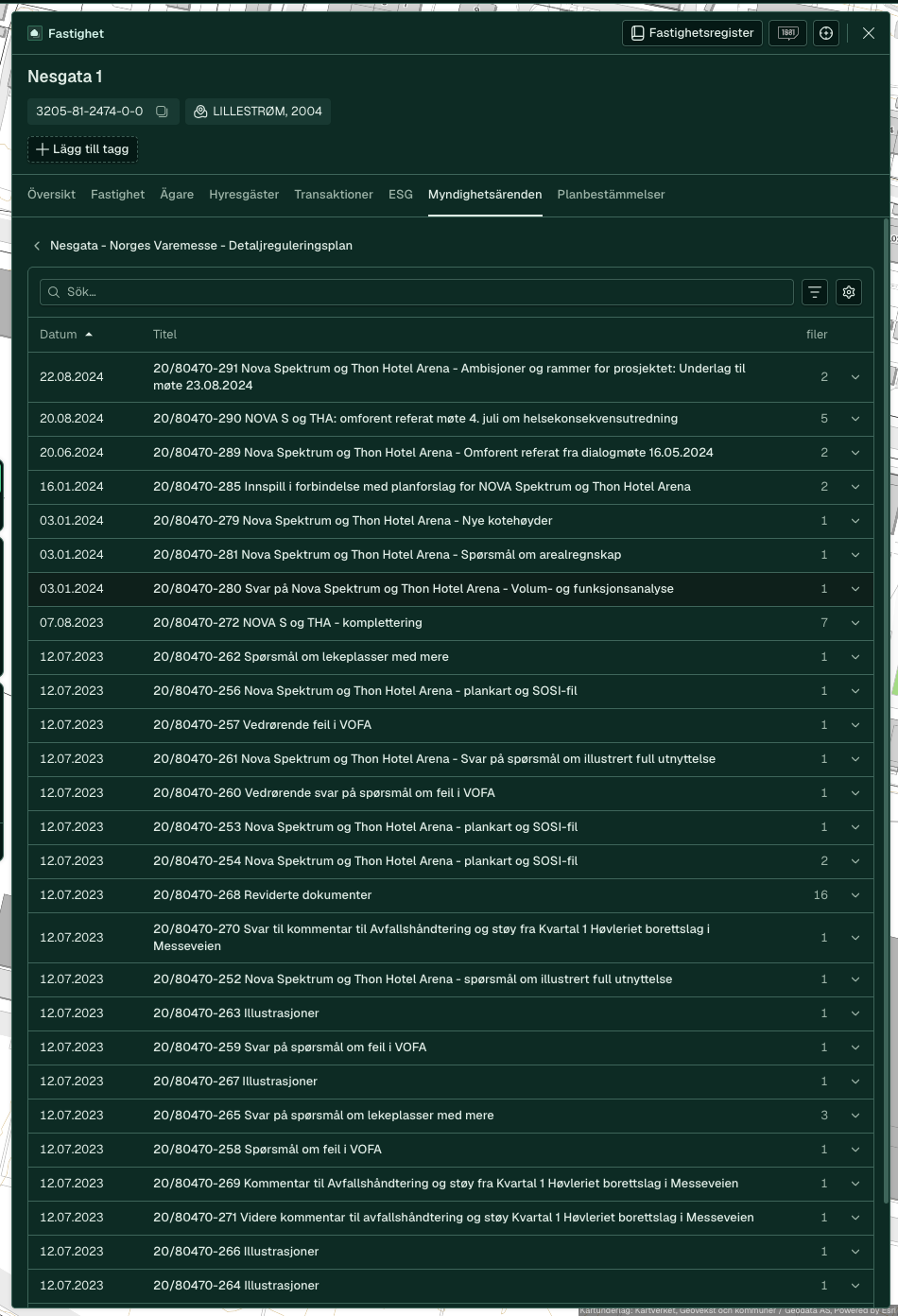The width and height of the screenshot is (898, 1316).
Task: Expand row 20/80470-262 lekeplasser
Action: pyautogui.click(x=855, y=657)
